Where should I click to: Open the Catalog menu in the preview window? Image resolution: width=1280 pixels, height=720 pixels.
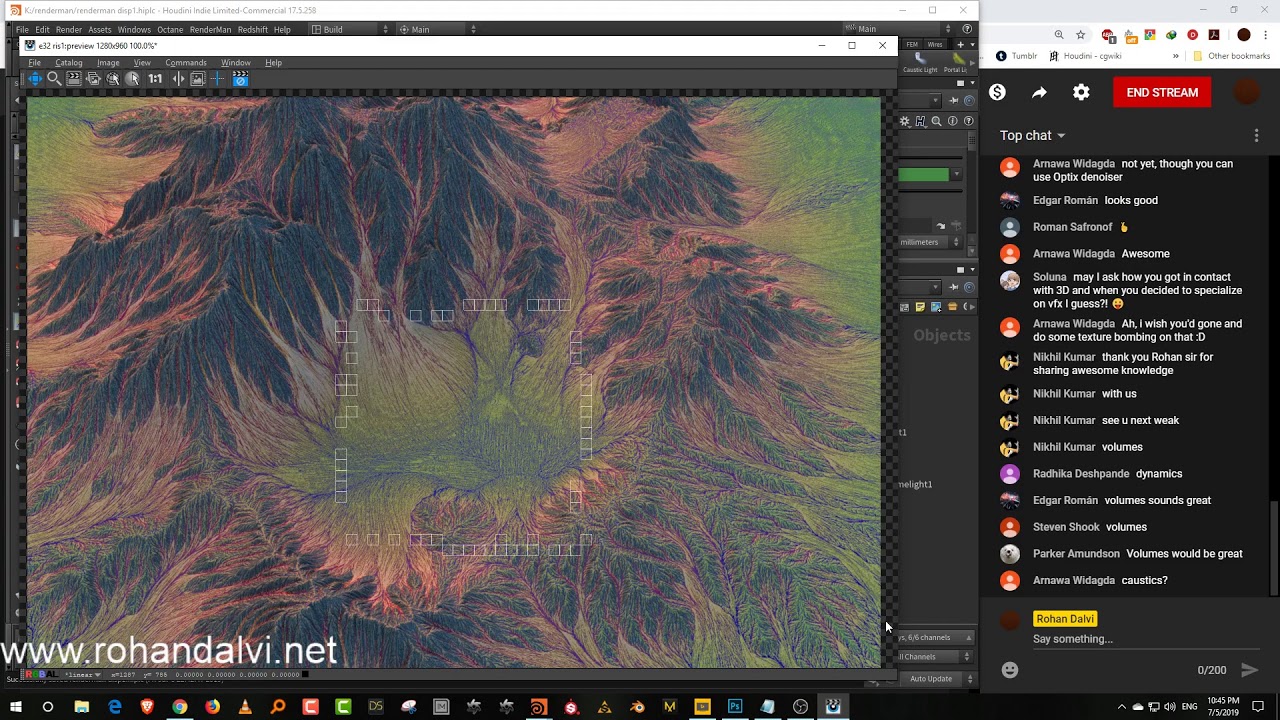(69, 62)
